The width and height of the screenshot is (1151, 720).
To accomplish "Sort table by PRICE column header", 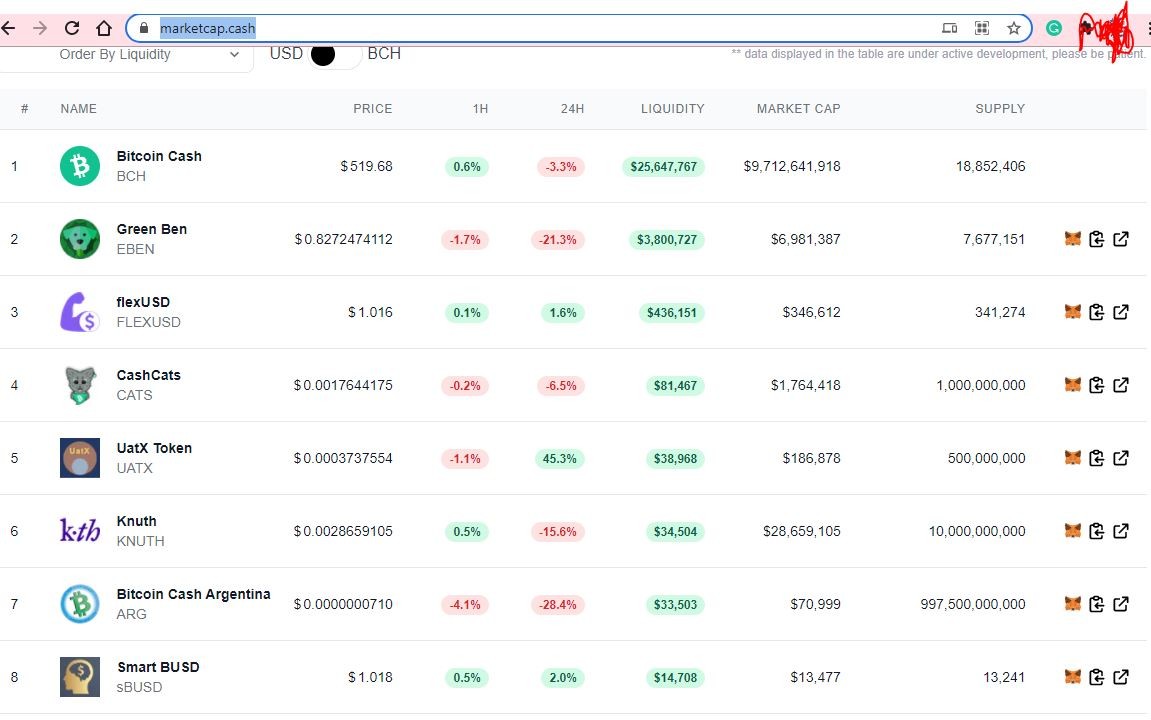I will [372, 109].
